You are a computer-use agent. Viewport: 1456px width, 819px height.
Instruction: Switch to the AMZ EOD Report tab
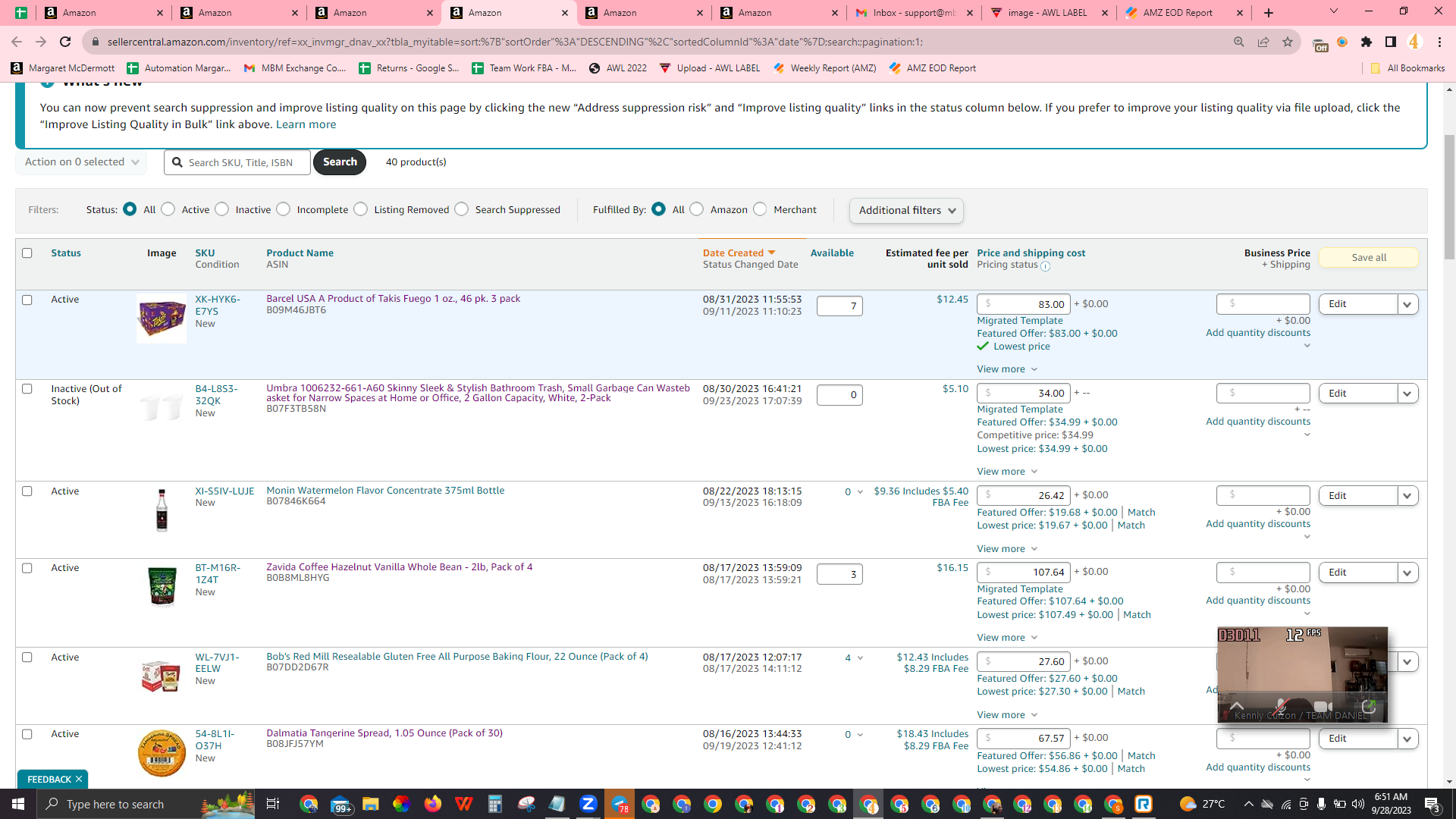click(1183, 13)
